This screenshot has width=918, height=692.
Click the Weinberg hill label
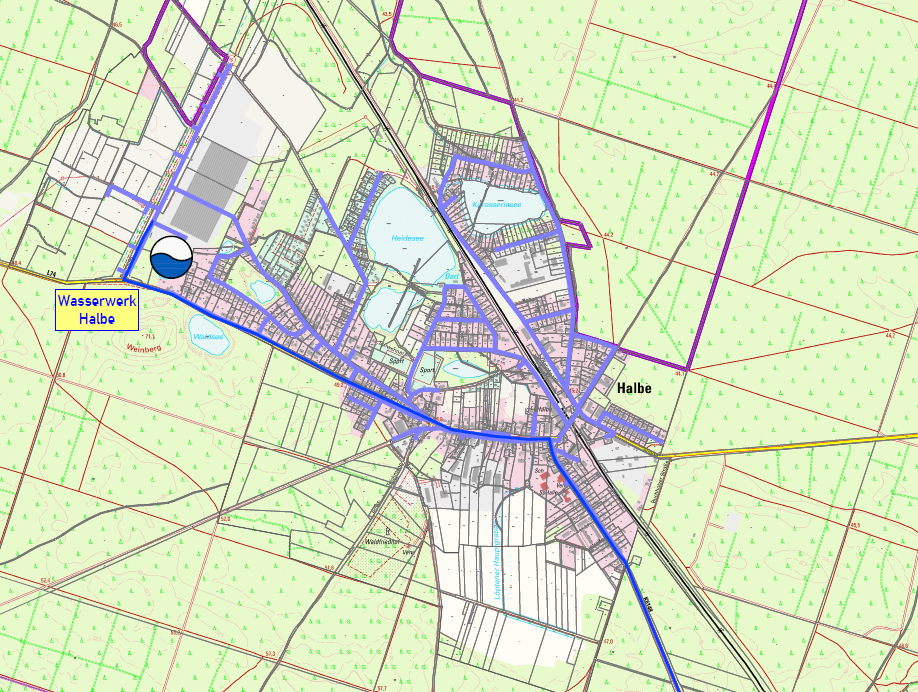tap(143, 348)
